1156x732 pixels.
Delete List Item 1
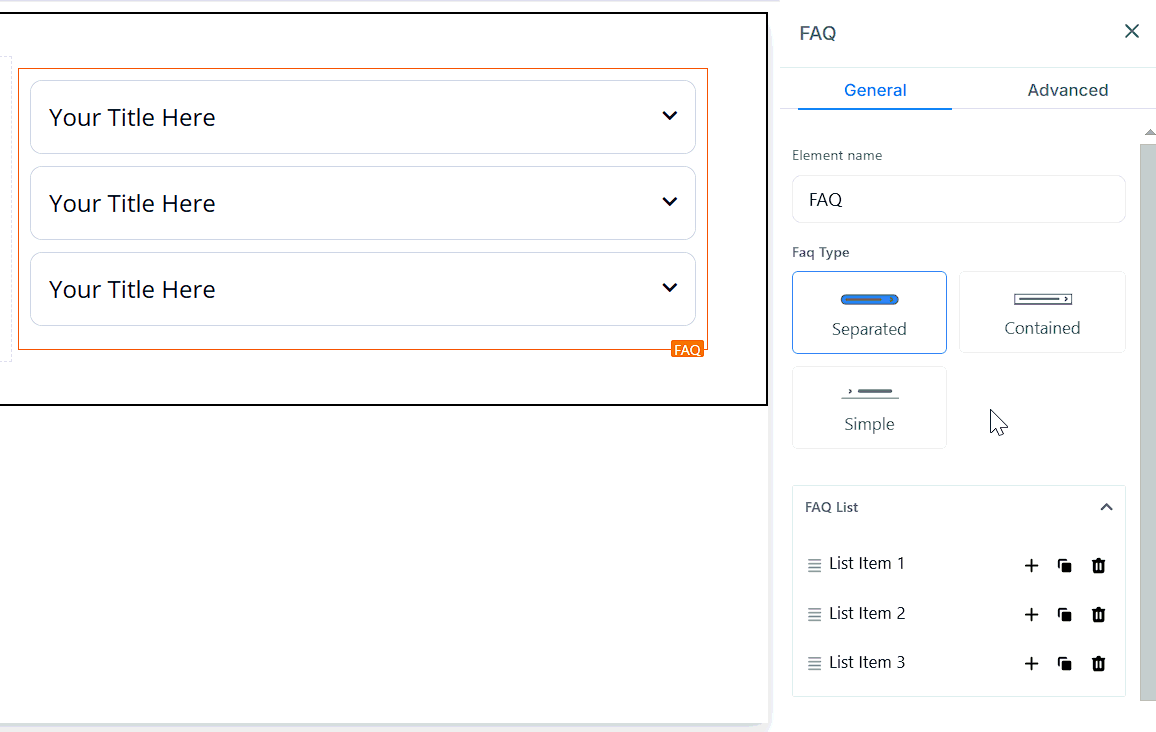(1098, 566)
